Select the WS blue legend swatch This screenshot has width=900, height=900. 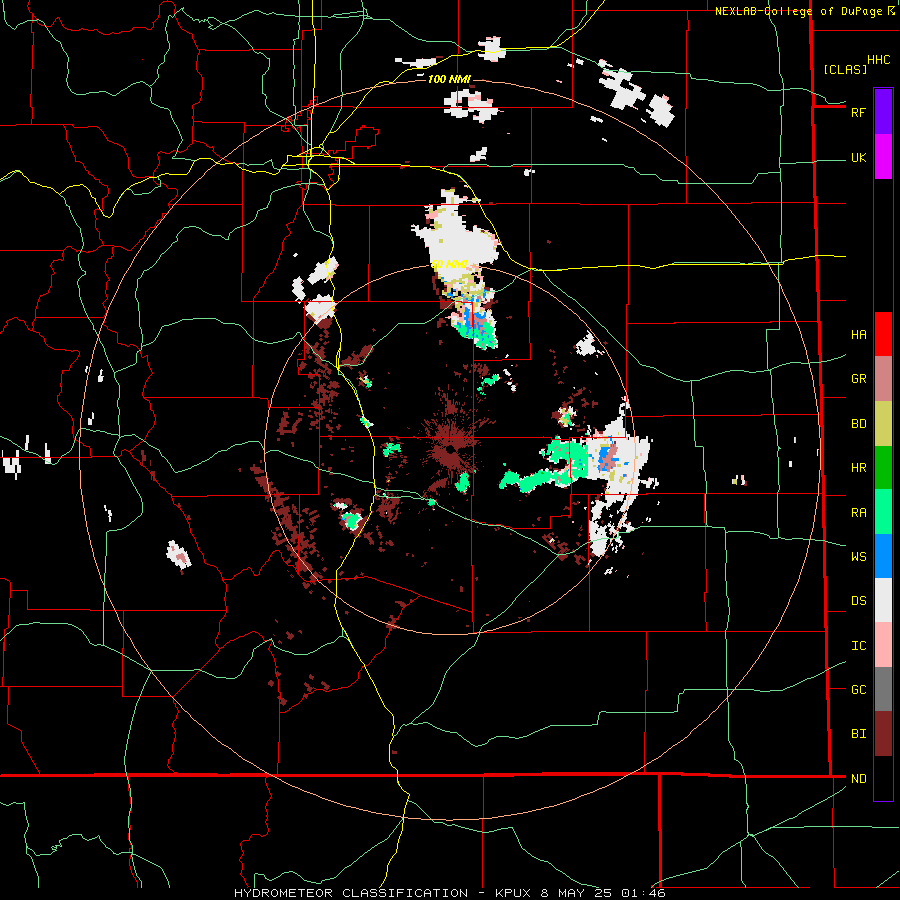883,556
